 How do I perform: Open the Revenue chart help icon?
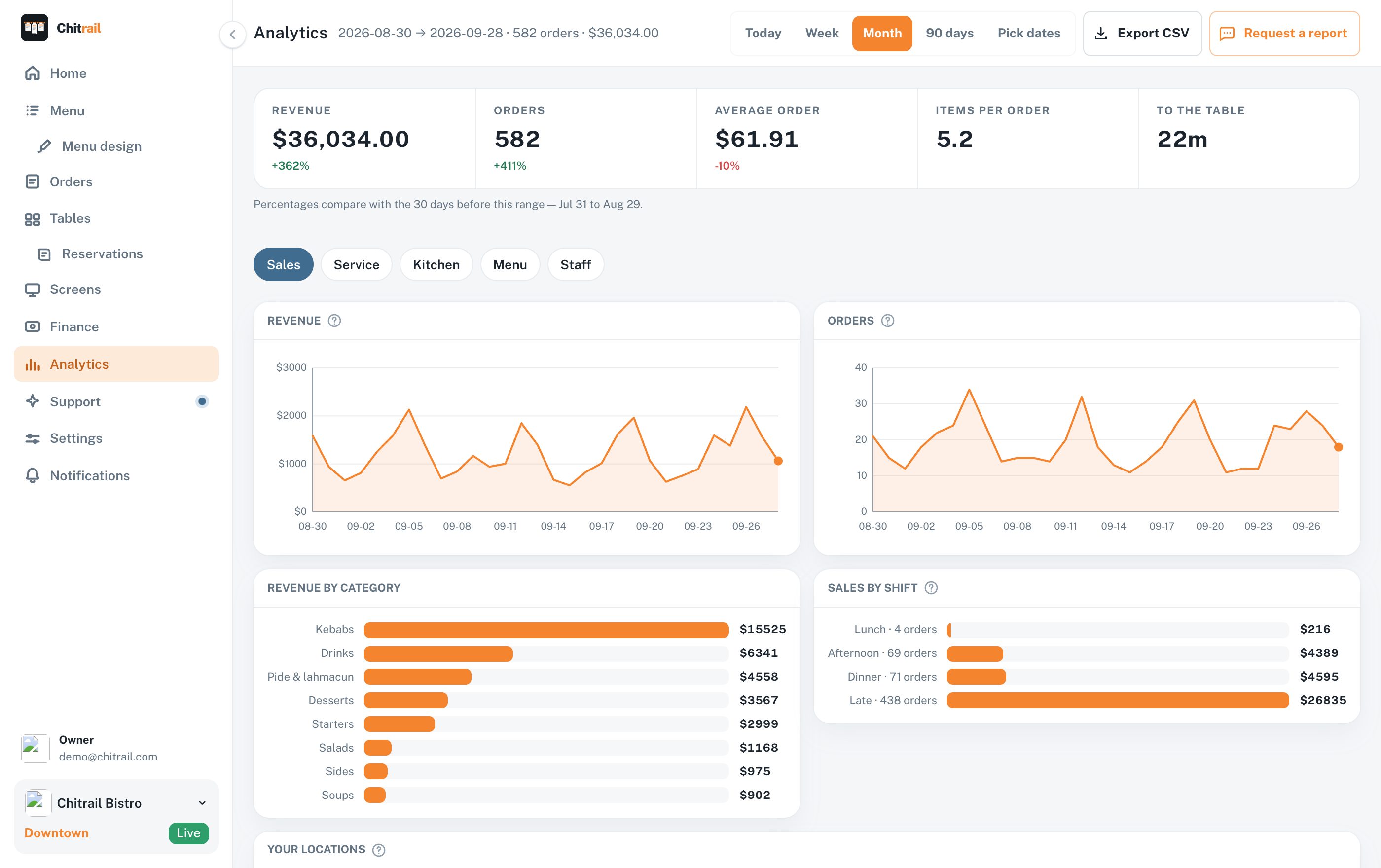[x=334, y=321]
